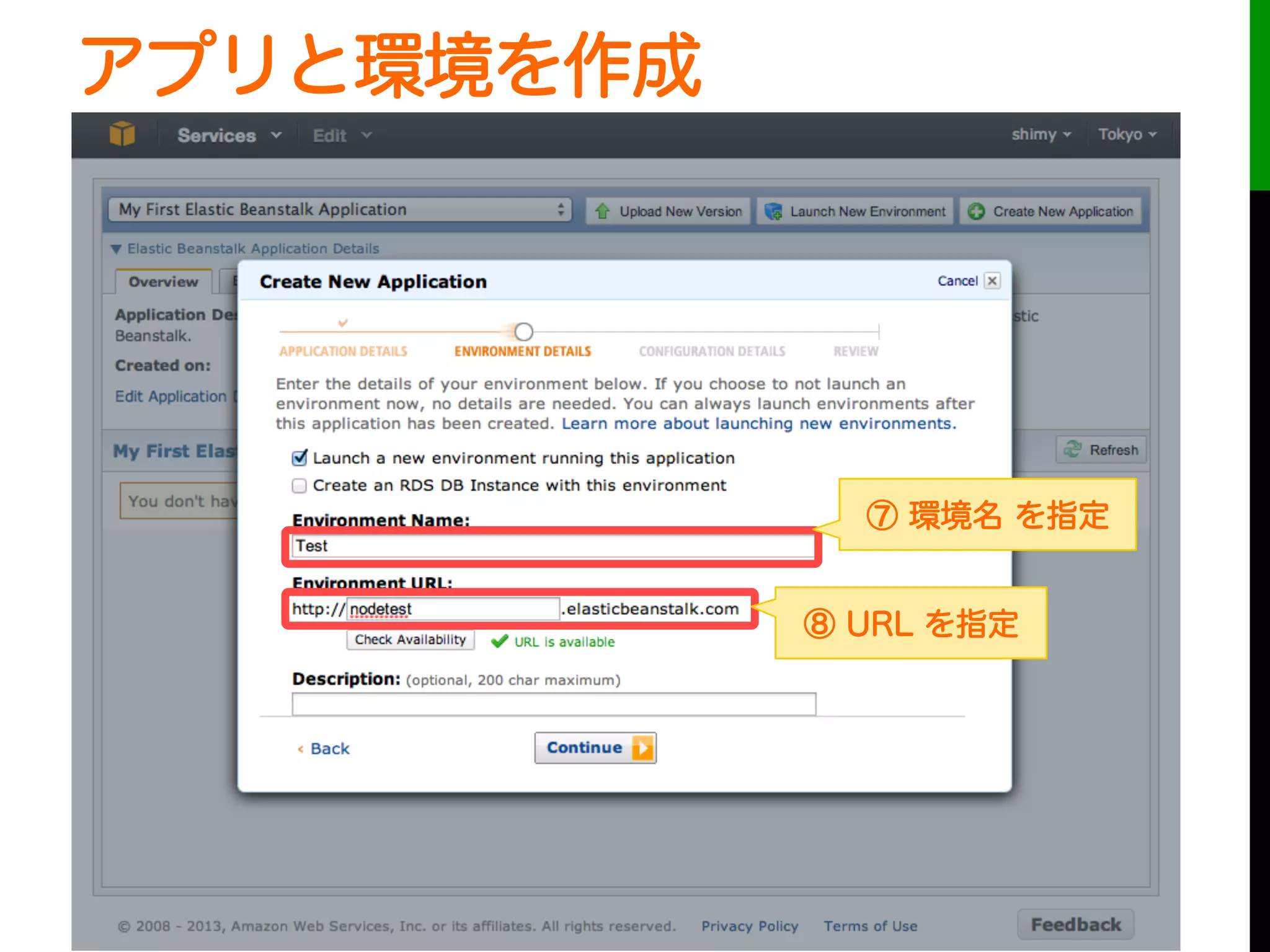
Task: Open the Tokyo region dropdown
Action: pyautogui.click(x=1127, y=134)
